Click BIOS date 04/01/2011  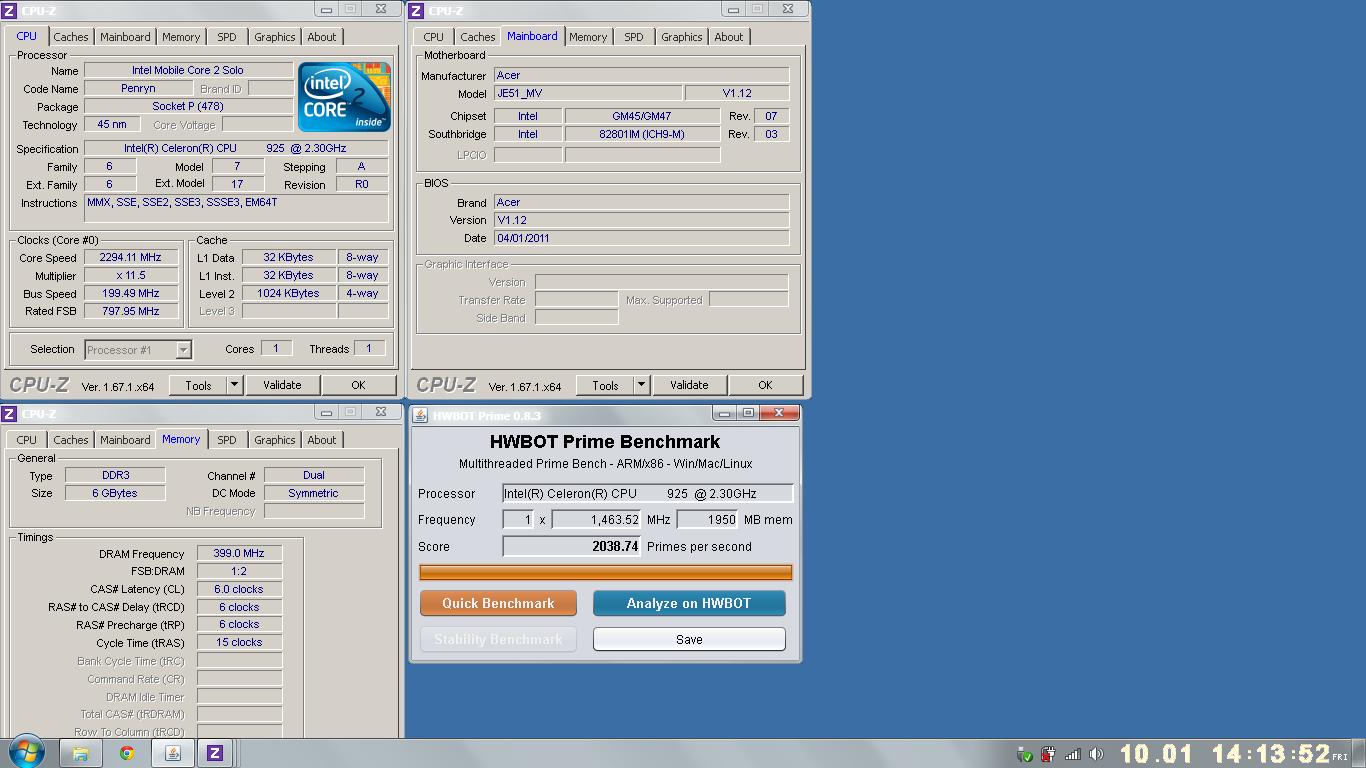[x=641, y=238]
